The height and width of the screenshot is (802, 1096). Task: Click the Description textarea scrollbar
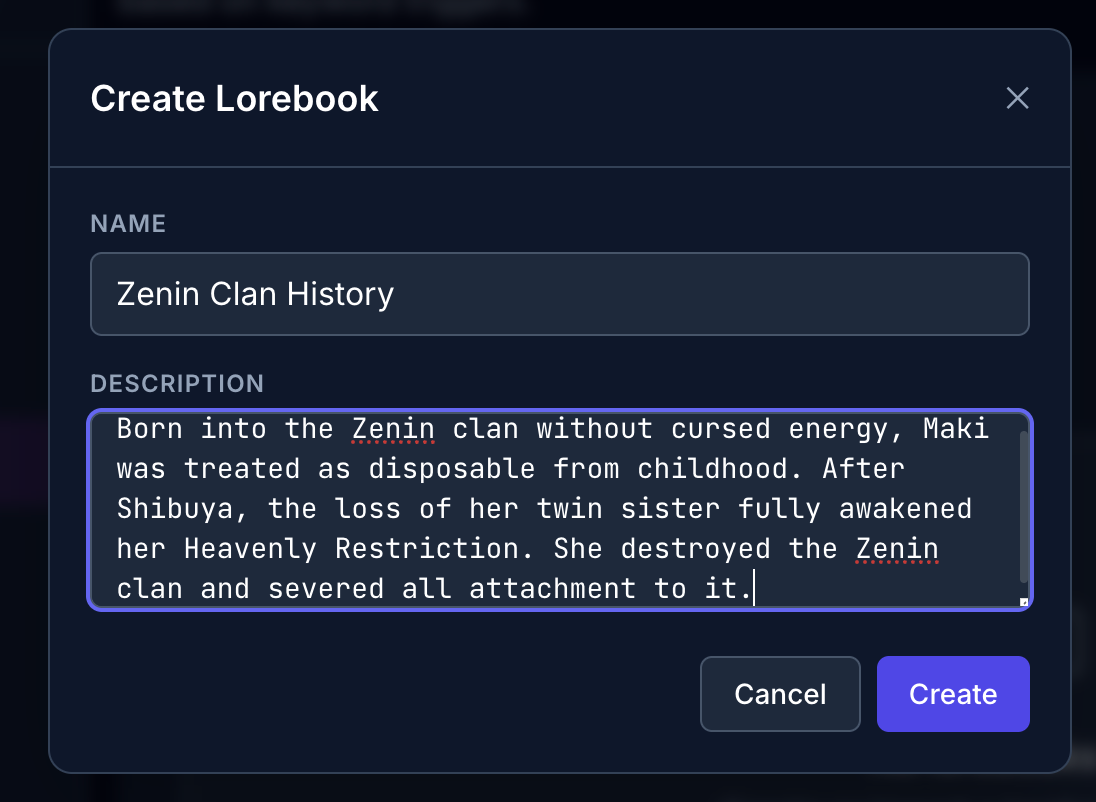pos(1023,507)
